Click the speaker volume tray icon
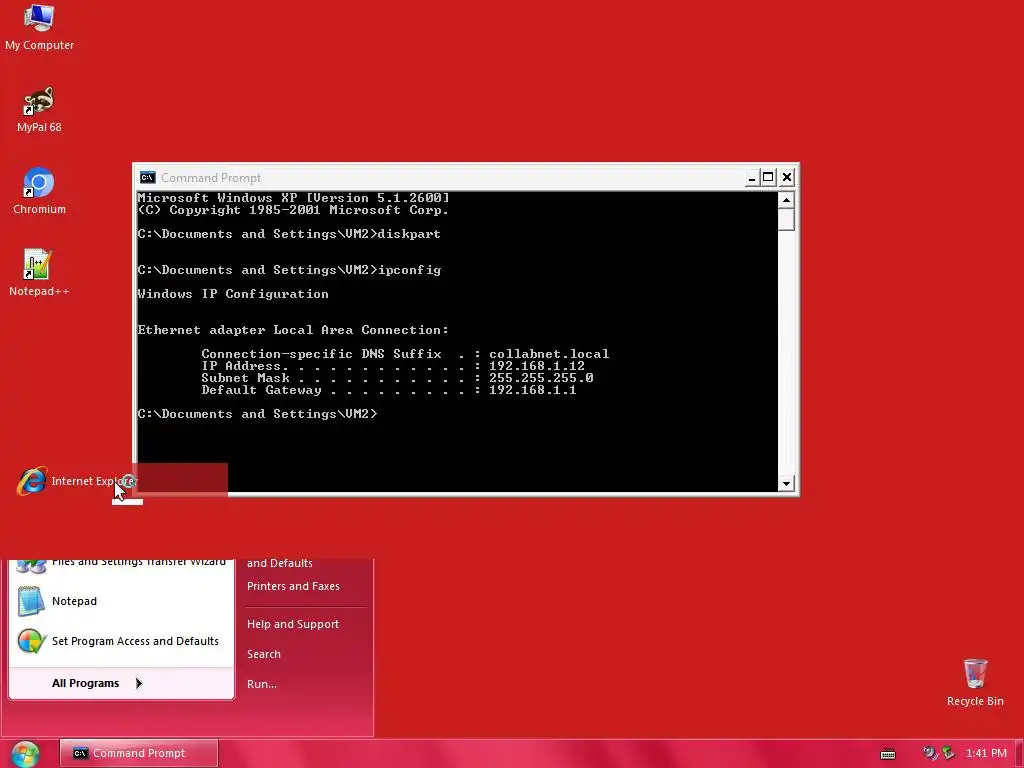 (929, 753)
